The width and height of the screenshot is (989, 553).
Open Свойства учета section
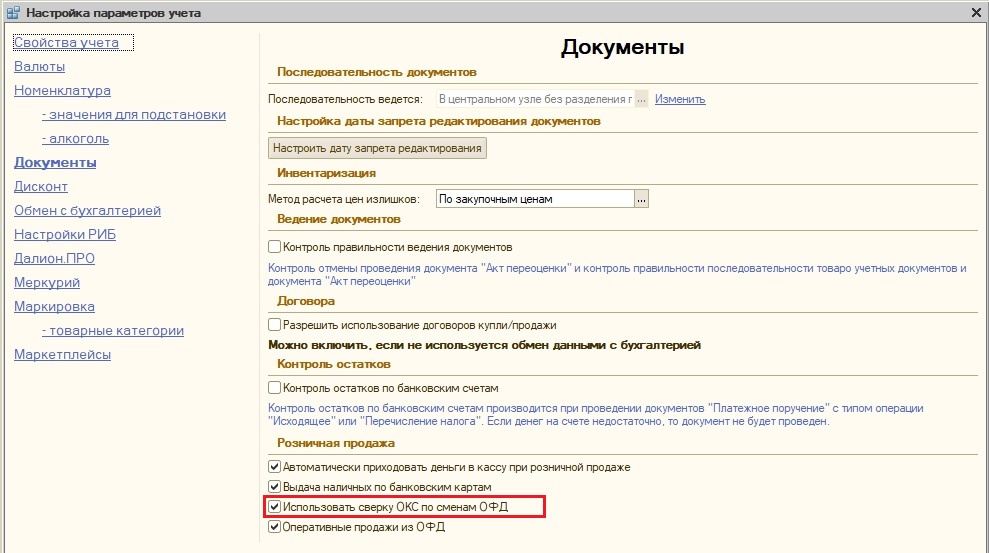click(x=66, y=42)
